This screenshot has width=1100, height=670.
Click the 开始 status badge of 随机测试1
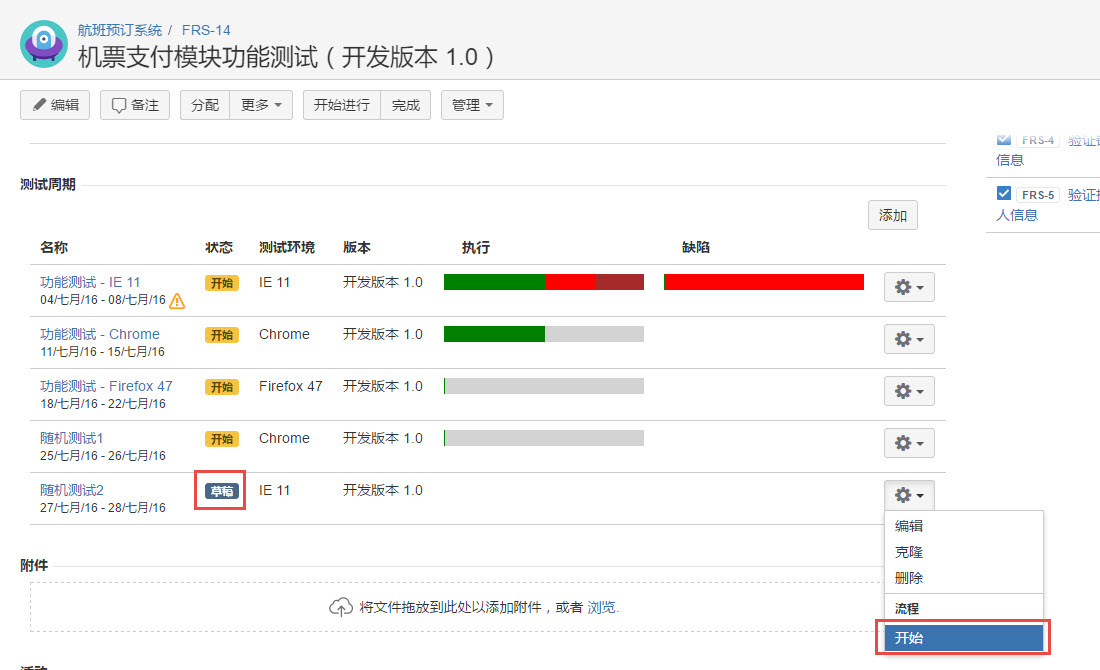tap(222, 438)
